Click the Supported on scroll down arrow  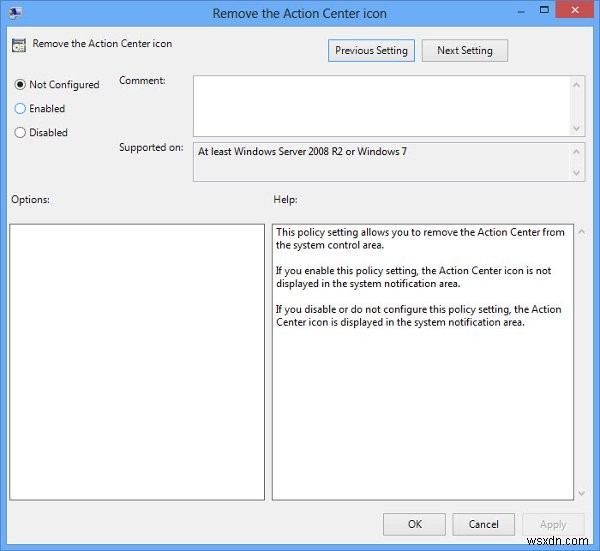click(x=577, y=173)
